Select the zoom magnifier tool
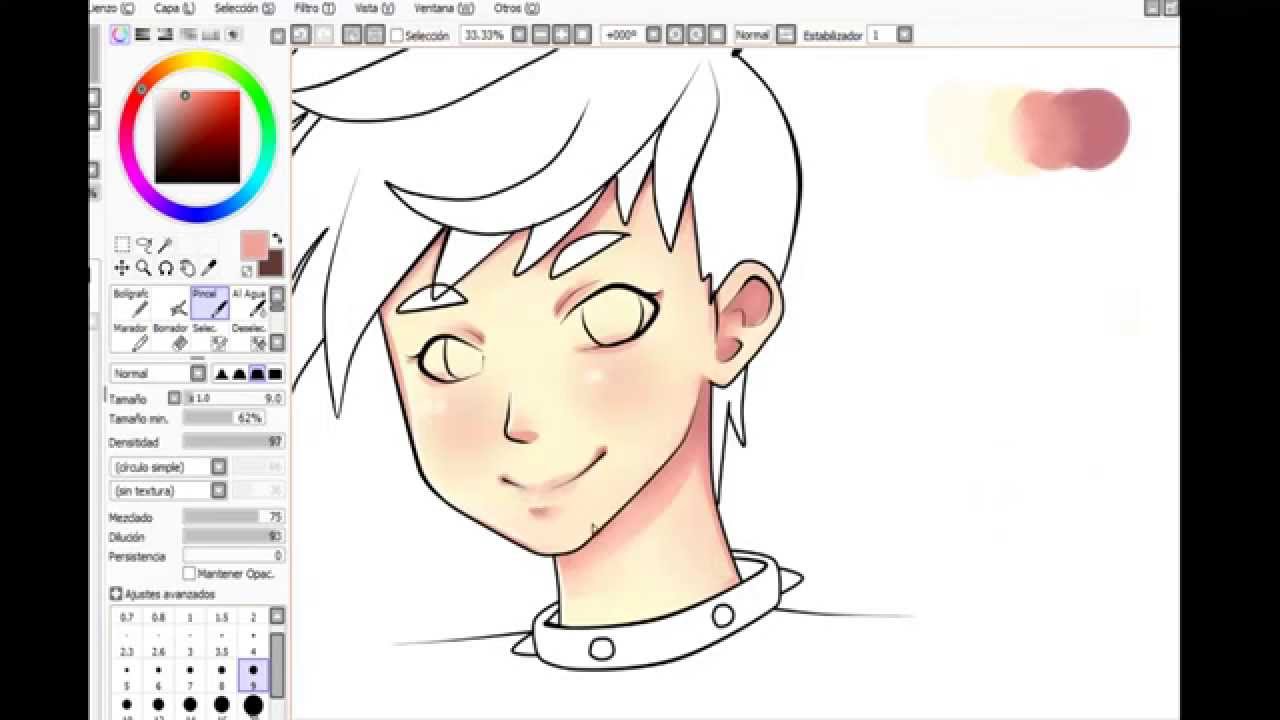 [x=144, y=268]
